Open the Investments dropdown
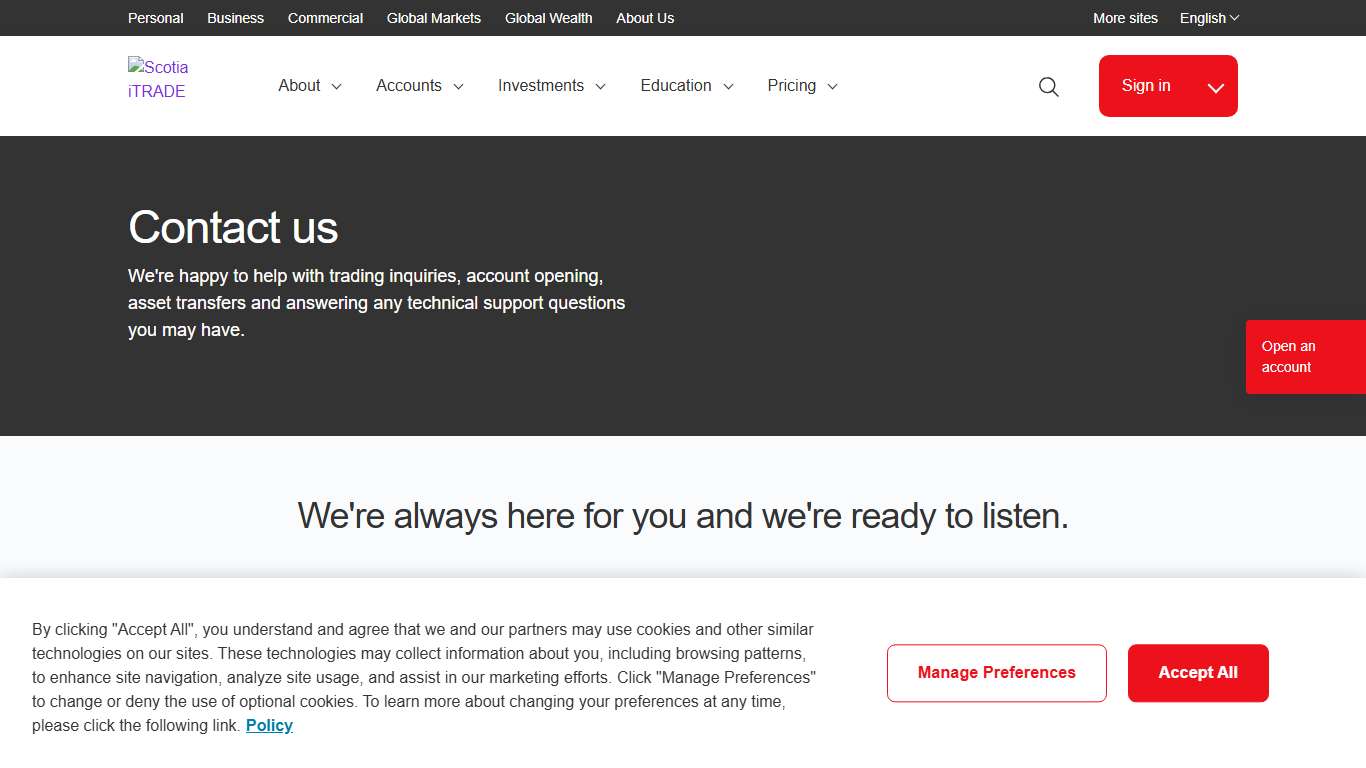Image resolution: width=1366 pixels, height=768 pixels. 552,86
